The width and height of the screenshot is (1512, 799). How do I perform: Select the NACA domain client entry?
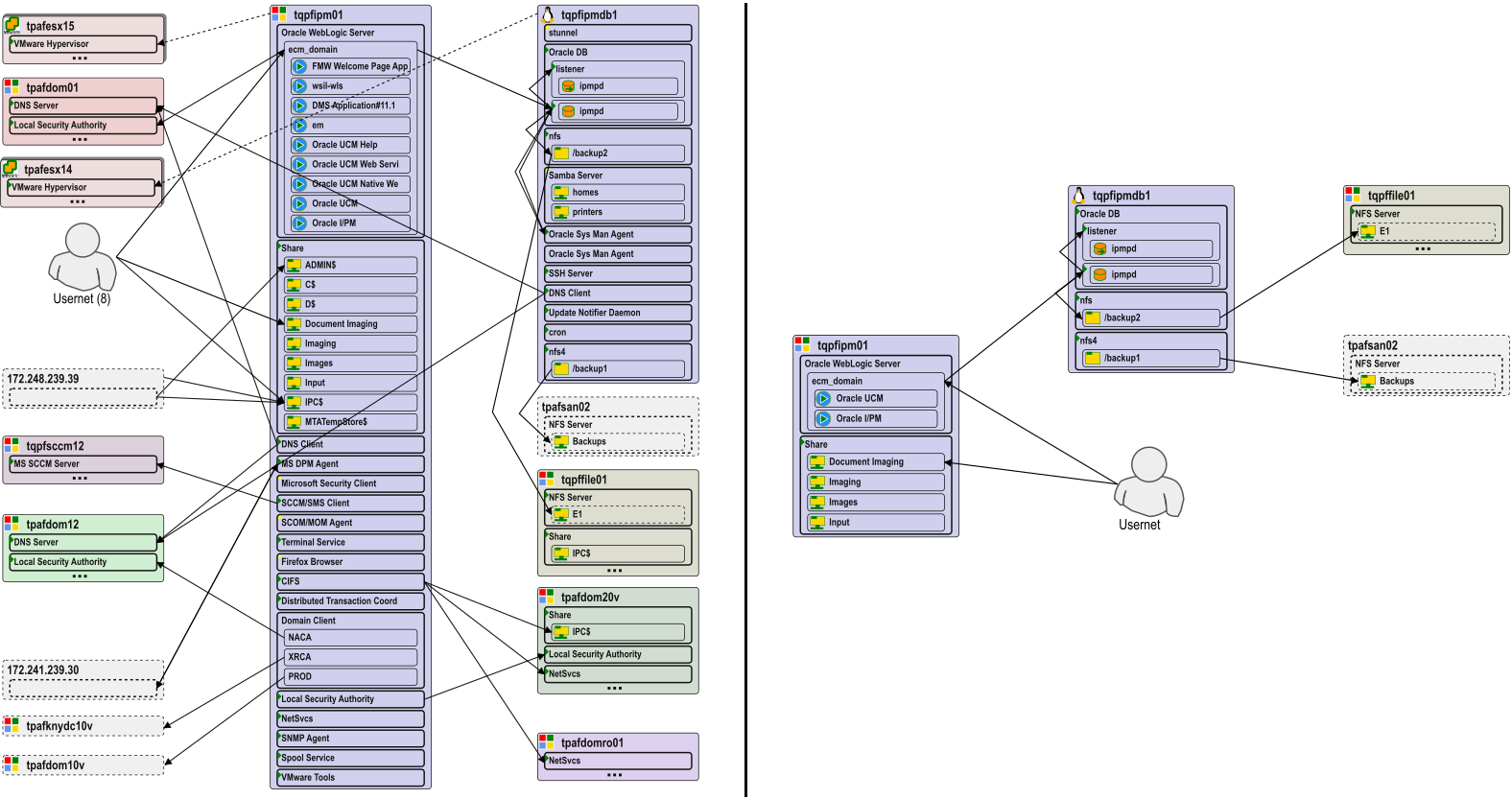pyautogui.click(x=351, y=638)
